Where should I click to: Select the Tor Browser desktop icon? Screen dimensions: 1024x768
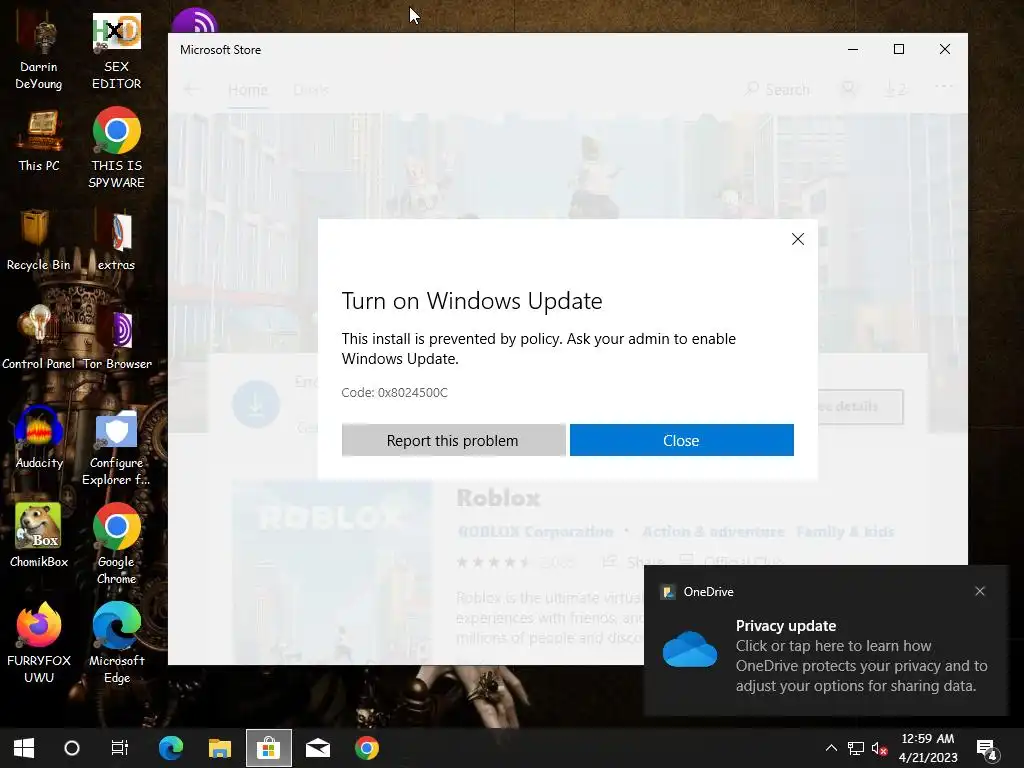pyautogui.click(x=117, y=340)
